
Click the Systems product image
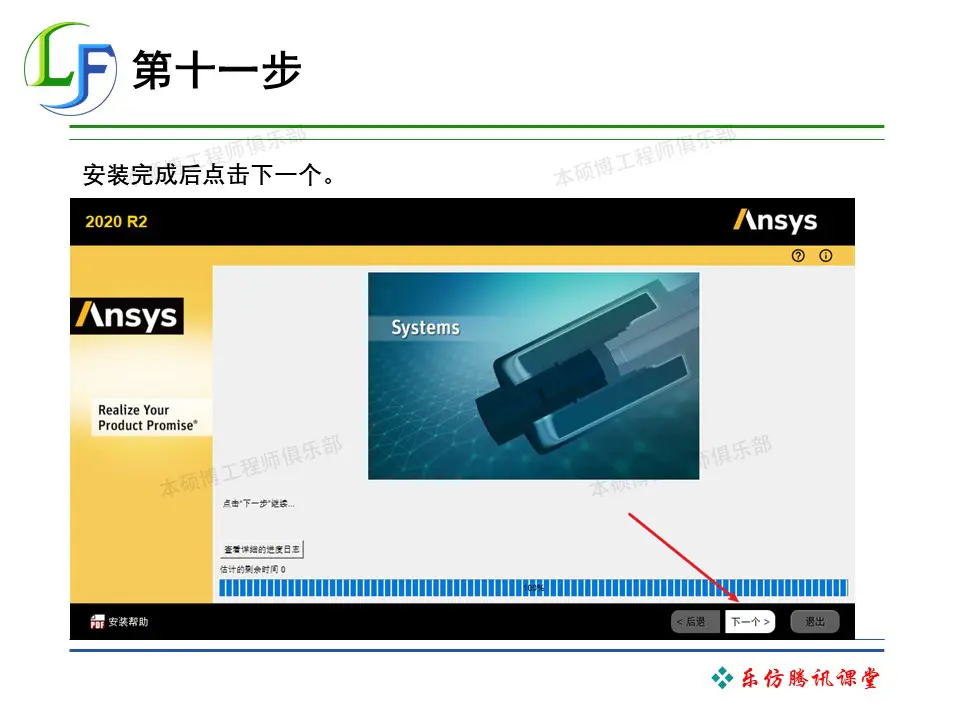(x=533, y=376)
